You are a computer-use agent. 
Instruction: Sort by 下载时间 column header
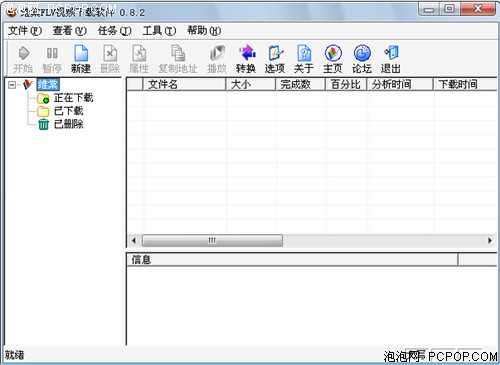point(465,84)
